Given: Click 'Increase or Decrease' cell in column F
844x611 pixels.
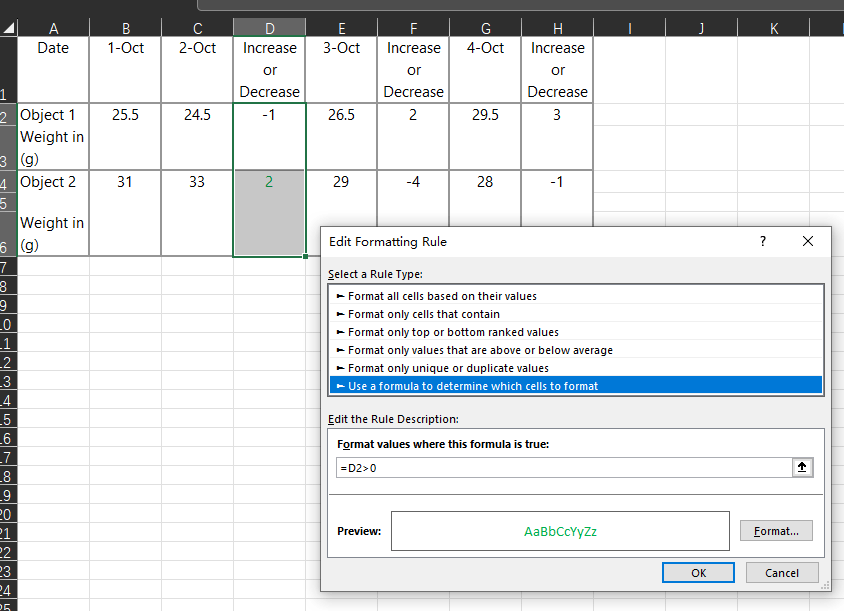Looking at the screenshot, I should pos(413,69).
